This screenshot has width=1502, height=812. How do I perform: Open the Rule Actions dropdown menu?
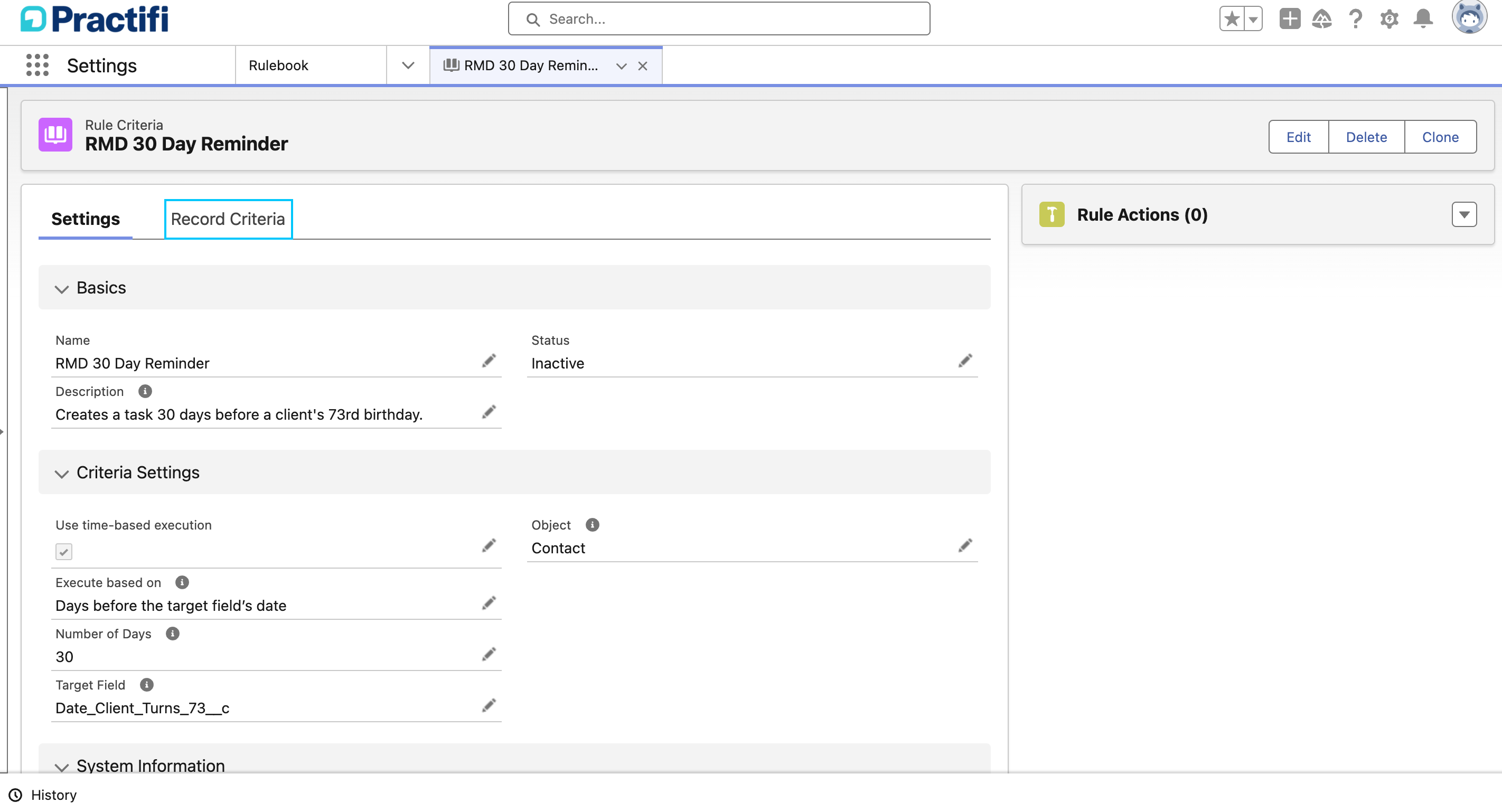coord(1464,214)
